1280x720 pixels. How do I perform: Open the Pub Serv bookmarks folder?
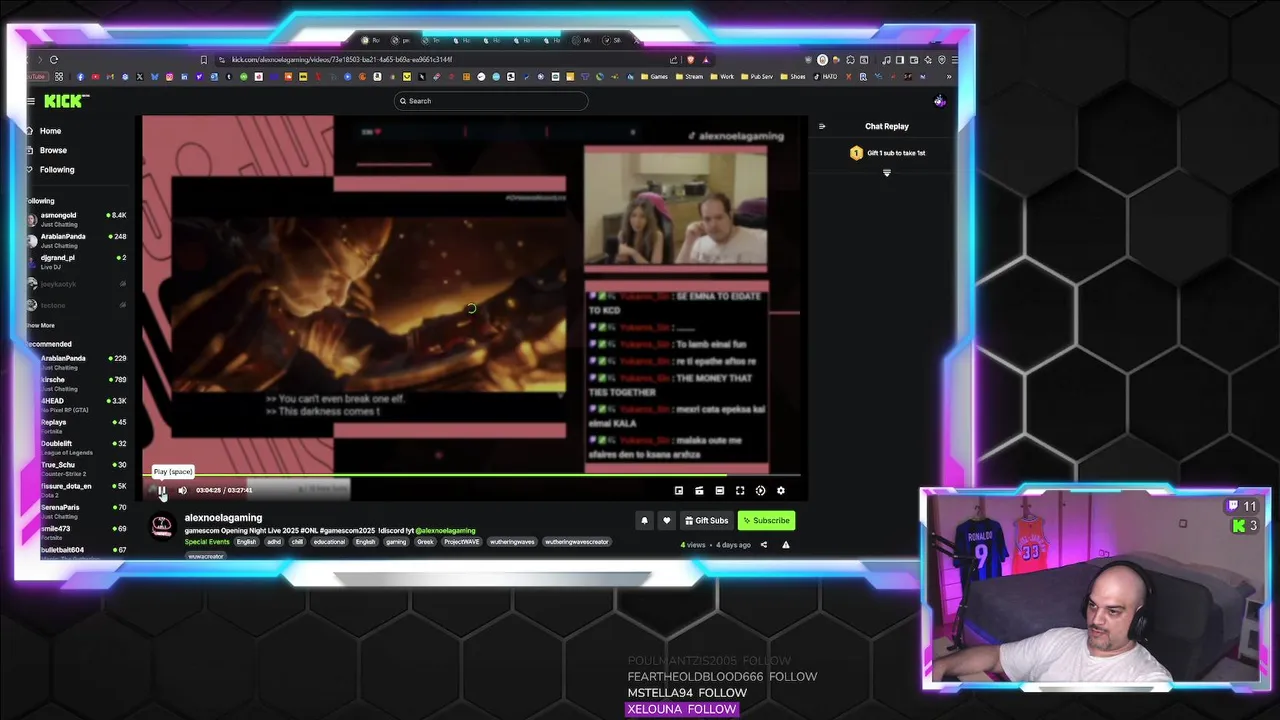pos(757,77)
